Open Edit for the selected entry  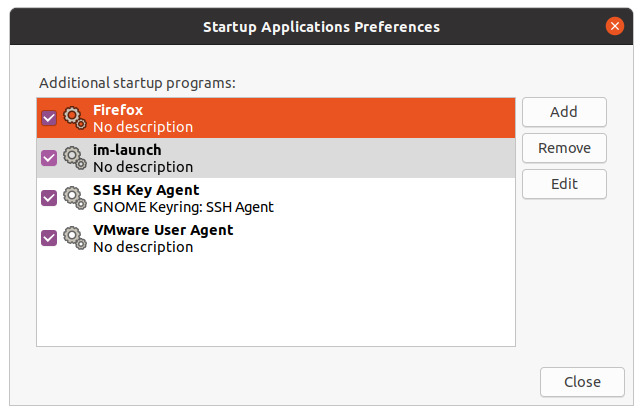point(564,184)
